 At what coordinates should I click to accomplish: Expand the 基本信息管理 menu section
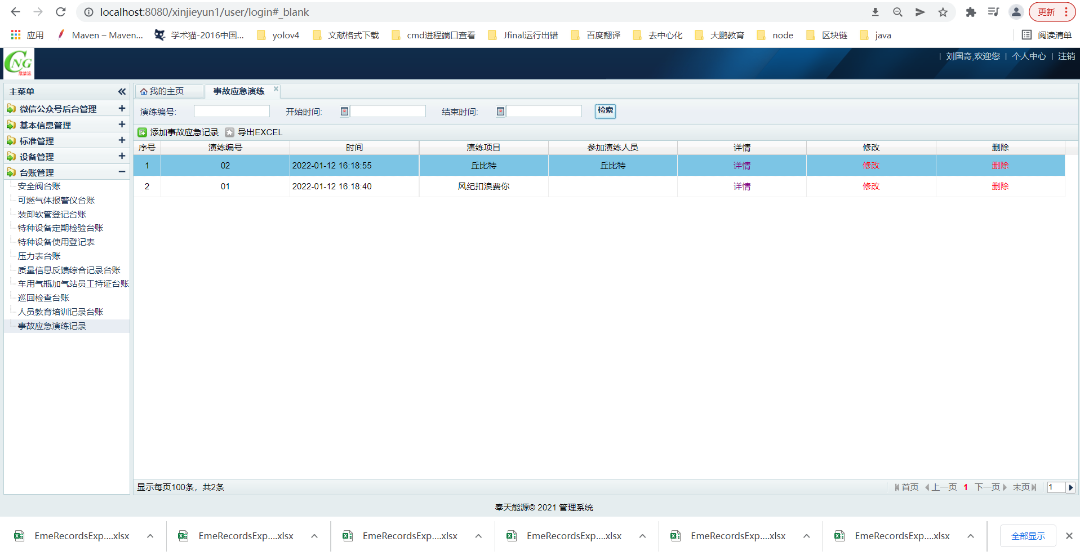point(122,125)
